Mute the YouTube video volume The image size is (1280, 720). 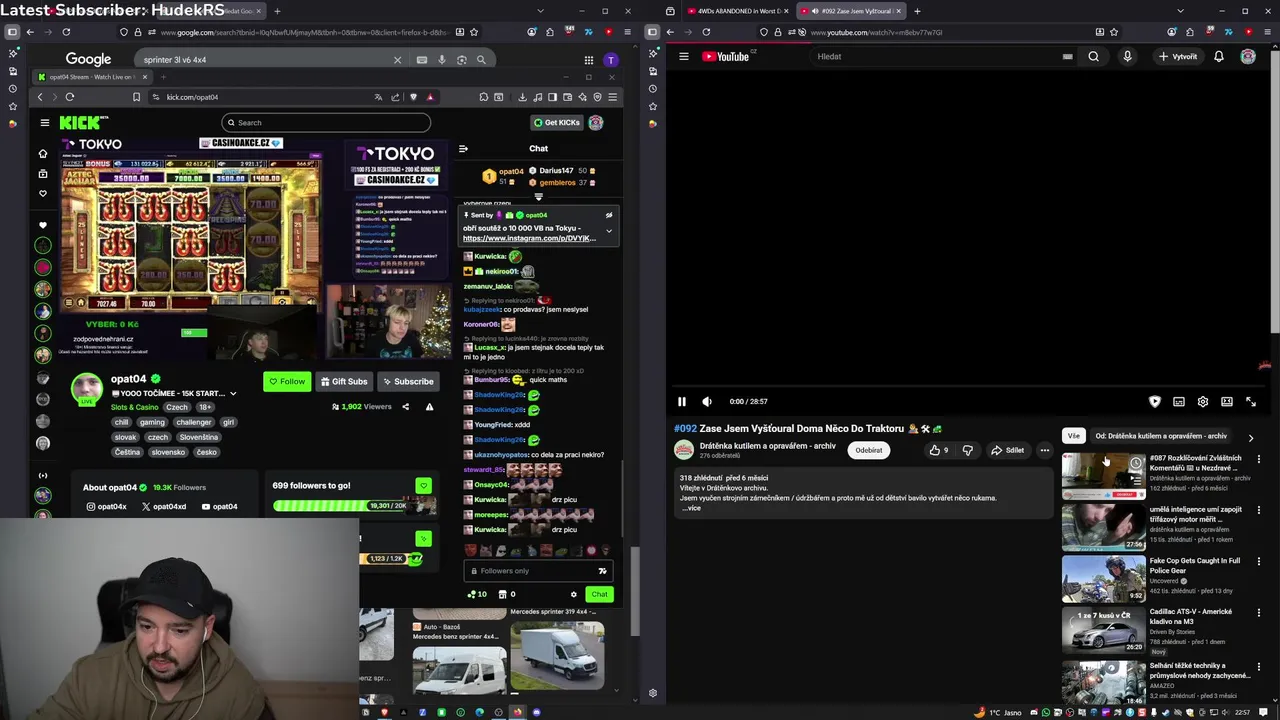pos(707,401)
